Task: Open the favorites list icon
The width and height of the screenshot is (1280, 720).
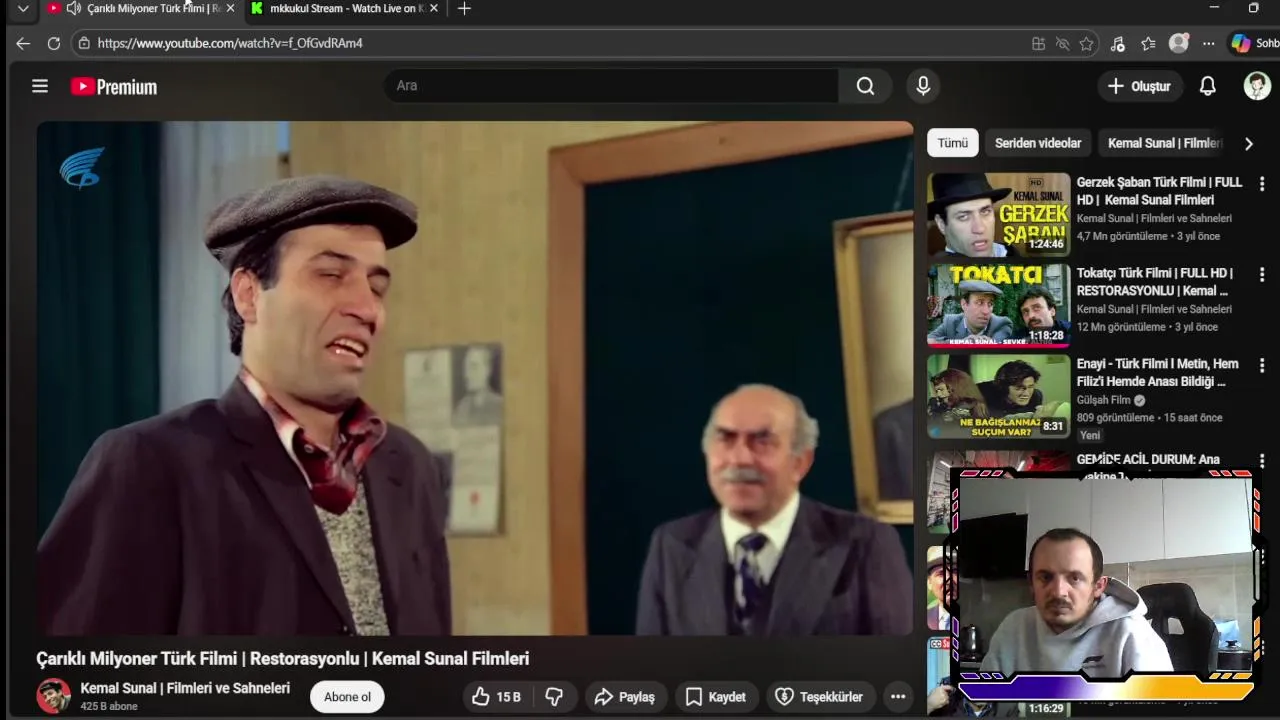Action: pyautogui.click(x=1148, y=44)
